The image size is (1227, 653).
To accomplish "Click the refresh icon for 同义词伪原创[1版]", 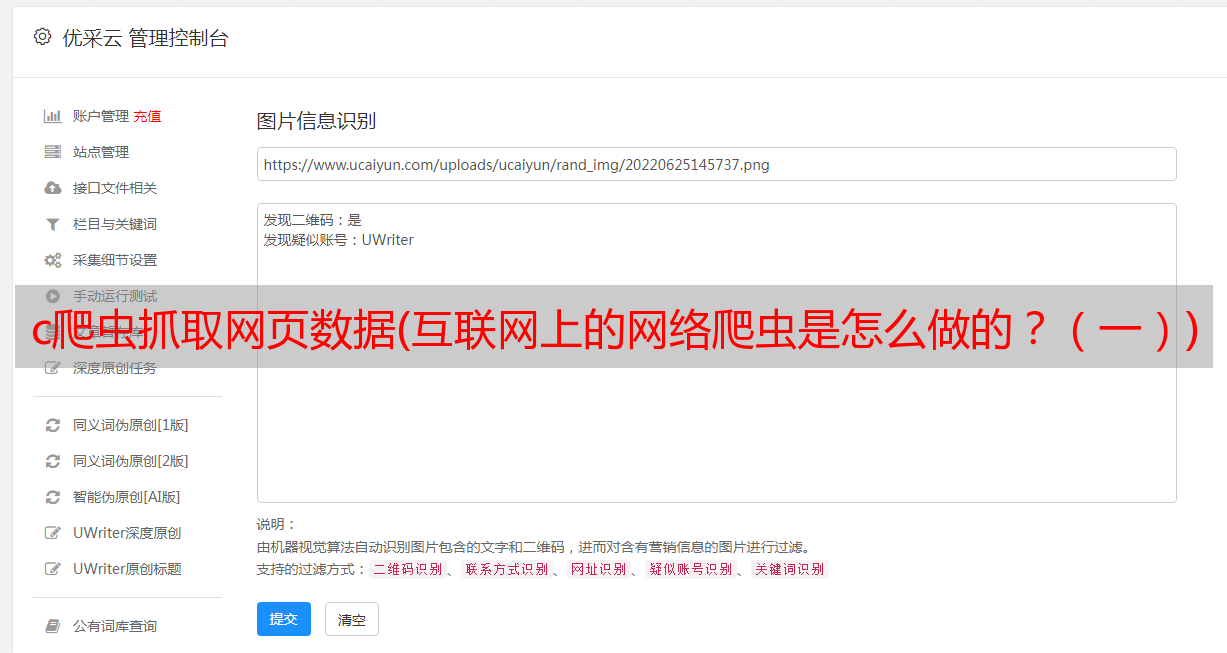I will pos(53,425).
